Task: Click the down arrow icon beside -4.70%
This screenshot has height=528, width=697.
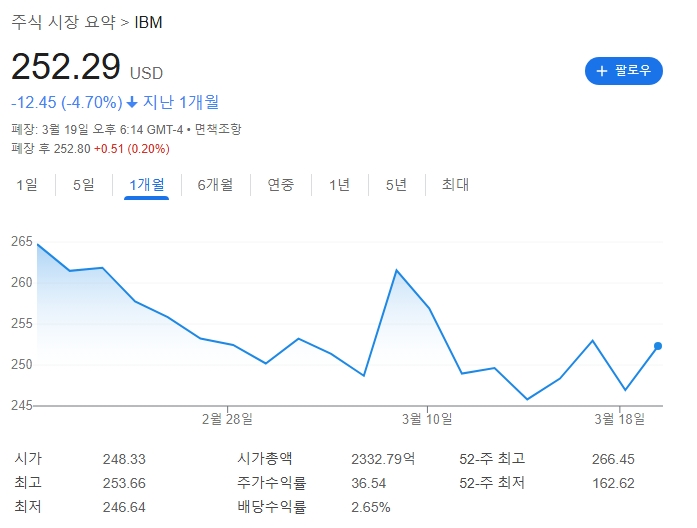Action: (132, 103)
